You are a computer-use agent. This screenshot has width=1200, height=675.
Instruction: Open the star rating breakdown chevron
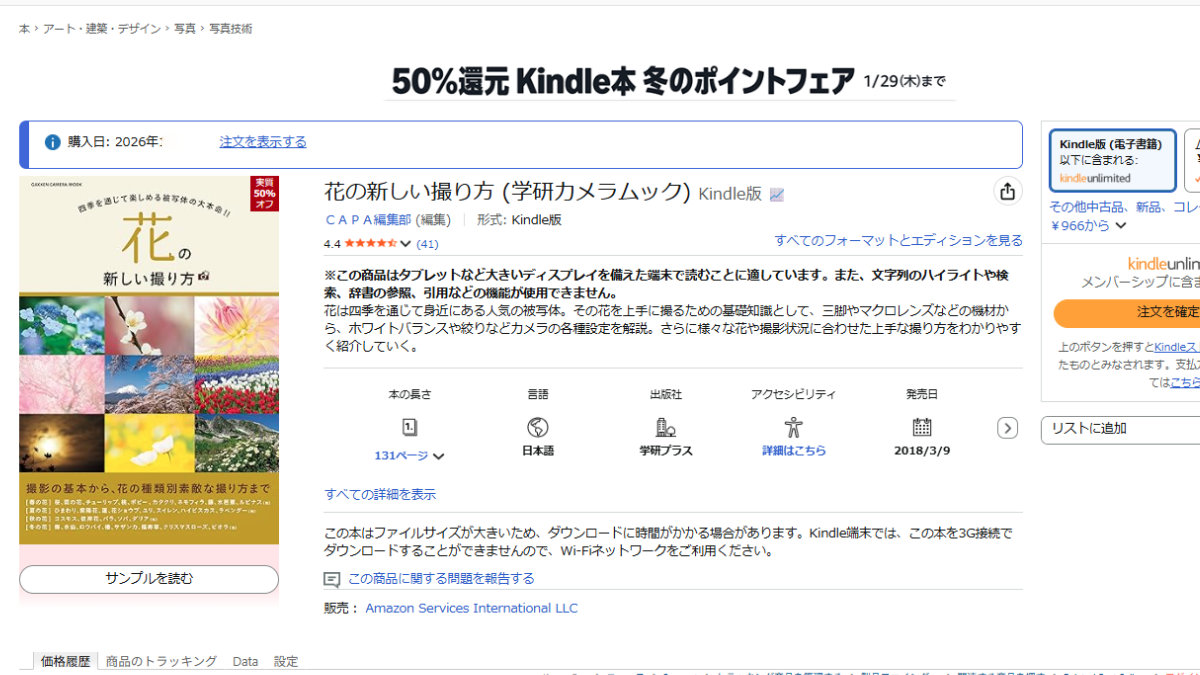(x=406, y=244)
